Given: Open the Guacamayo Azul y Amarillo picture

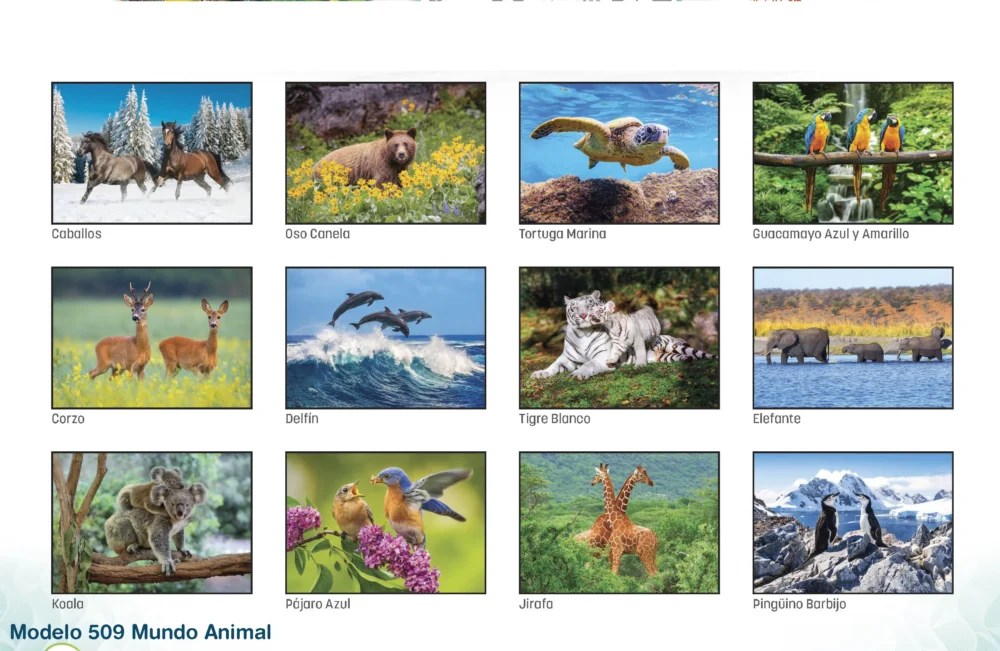Looking at the screenshot, I should 853,153.
